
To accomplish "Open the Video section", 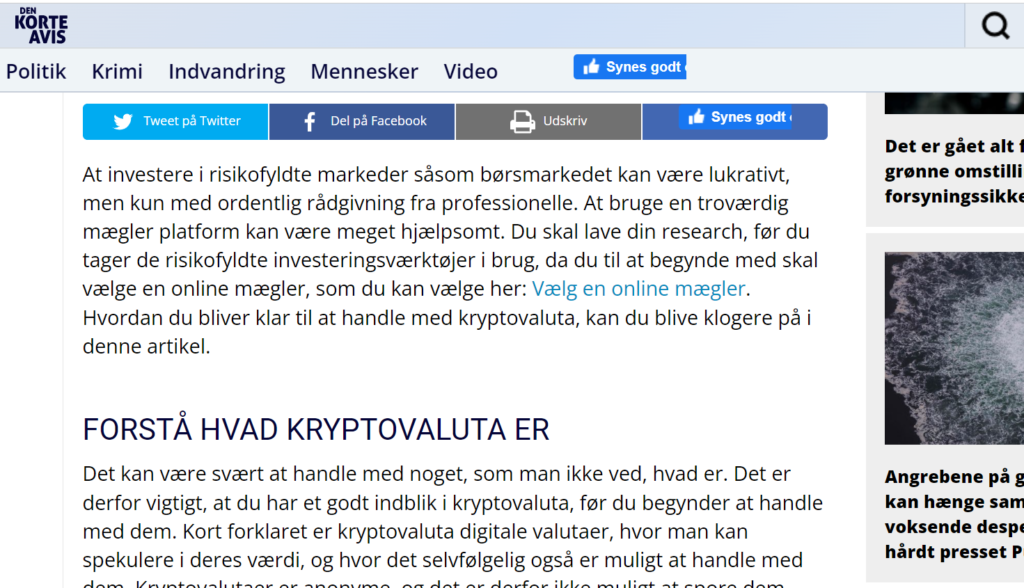I will click(470, 71).
